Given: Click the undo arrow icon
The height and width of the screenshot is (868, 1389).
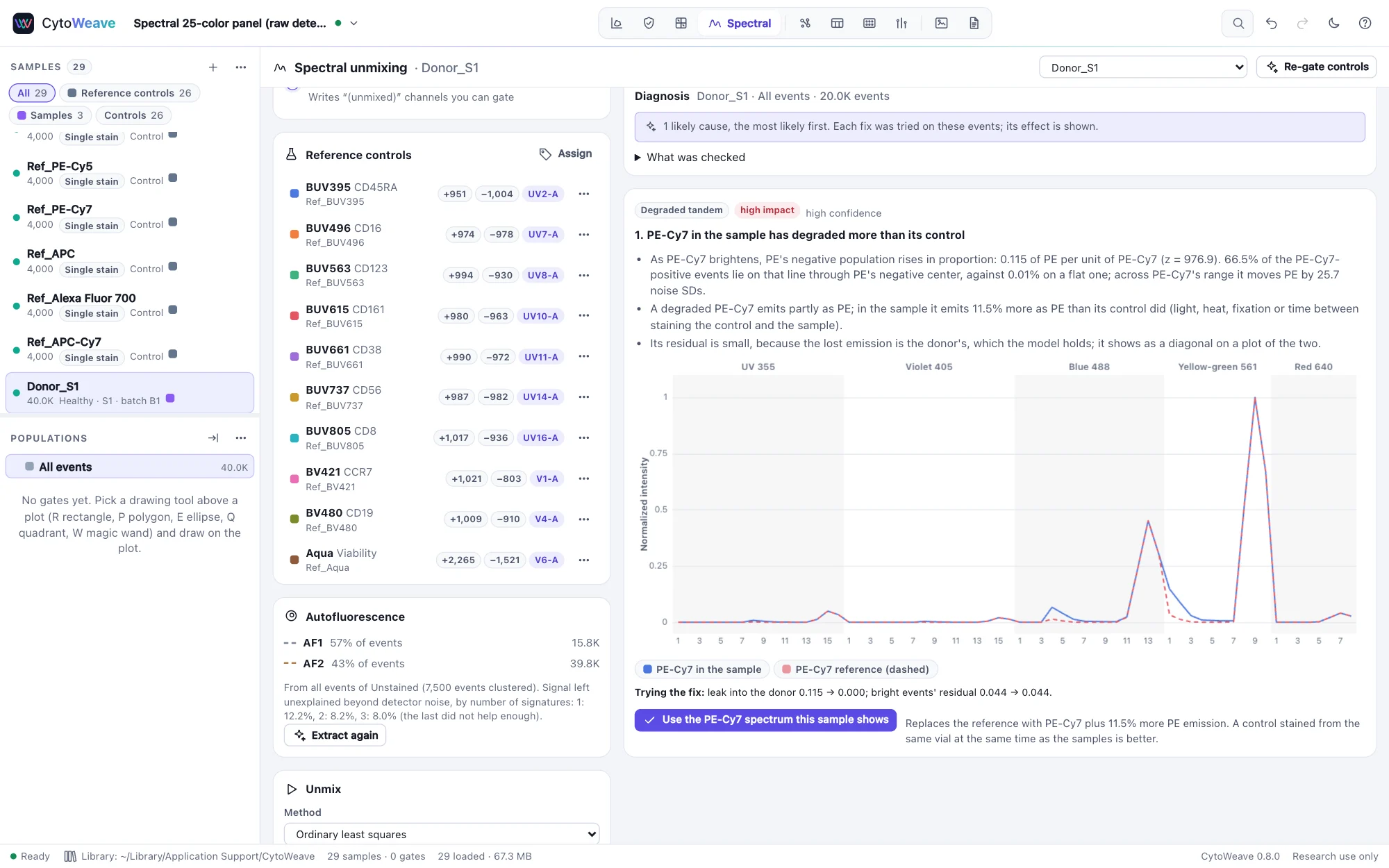Looking at the screenshot, I should [1271, 23].
